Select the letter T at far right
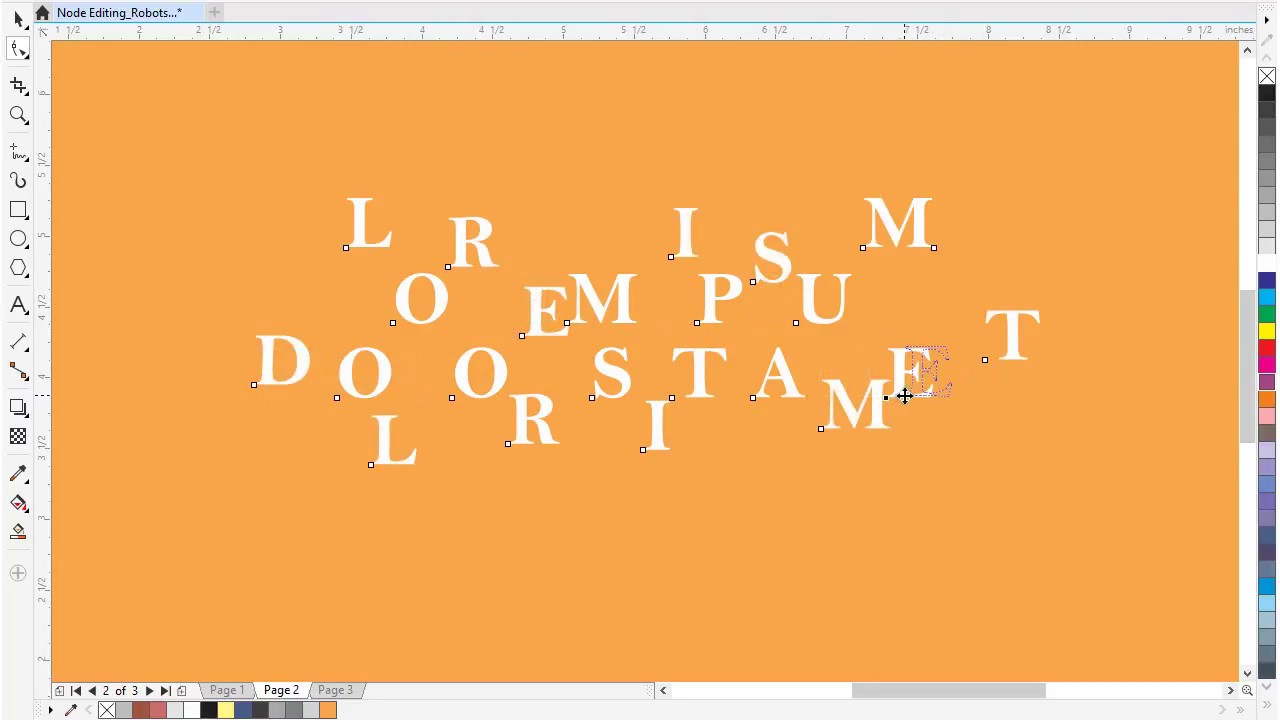 (x=1013, y=335)
